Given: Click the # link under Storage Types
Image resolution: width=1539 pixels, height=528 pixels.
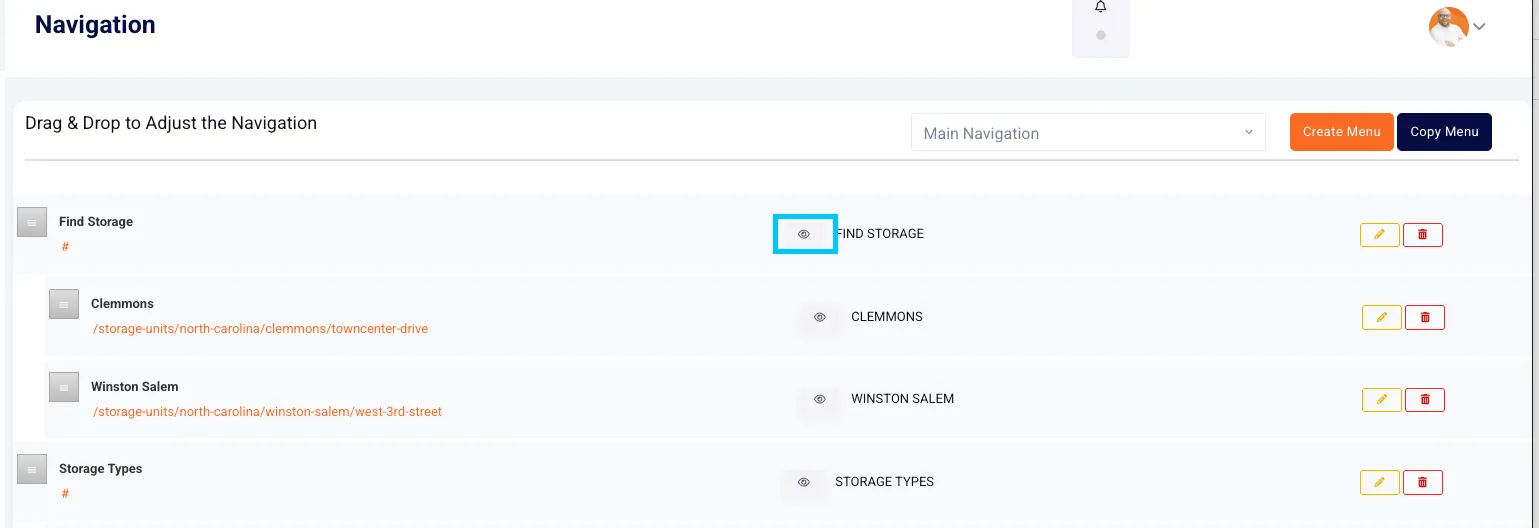Looking at the screenshot, I should [x=65, y=494].
